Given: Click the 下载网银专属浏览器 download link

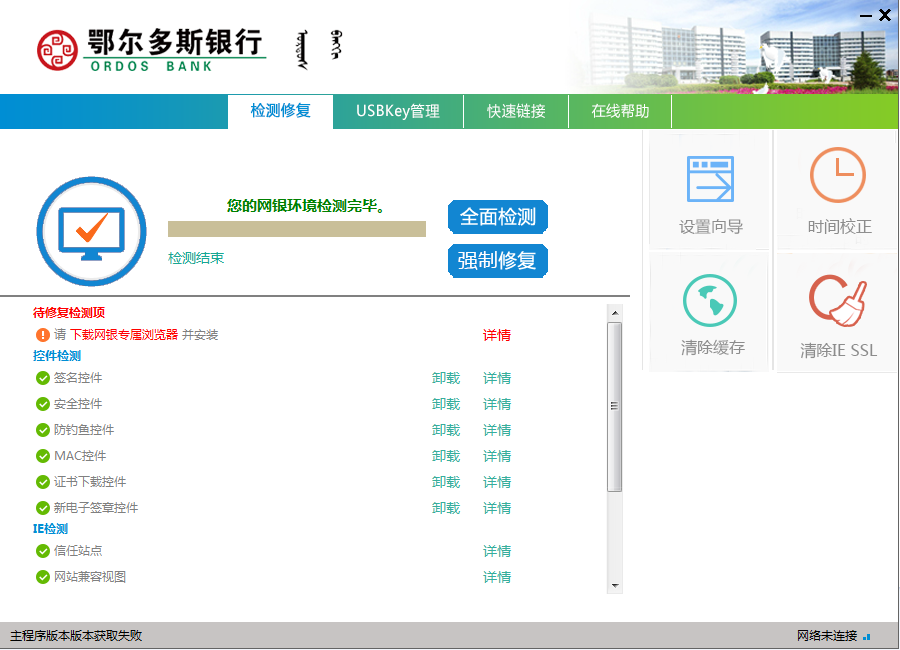Looking at the screenshot, I should (x=123, y=335).
